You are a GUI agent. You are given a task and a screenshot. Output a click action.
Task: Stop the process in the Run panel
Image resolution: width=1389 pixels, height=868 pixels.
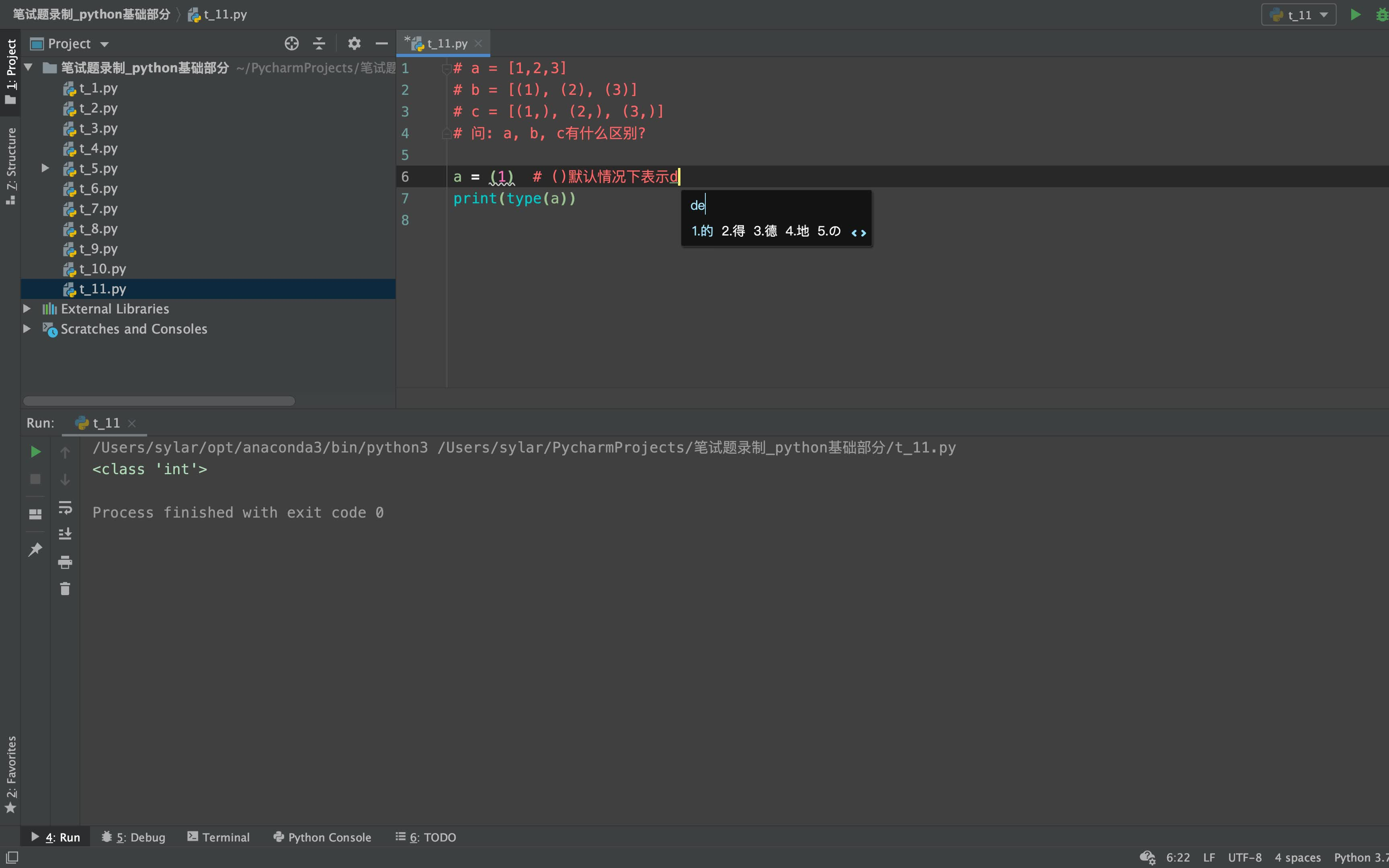[x=36, y=479]
